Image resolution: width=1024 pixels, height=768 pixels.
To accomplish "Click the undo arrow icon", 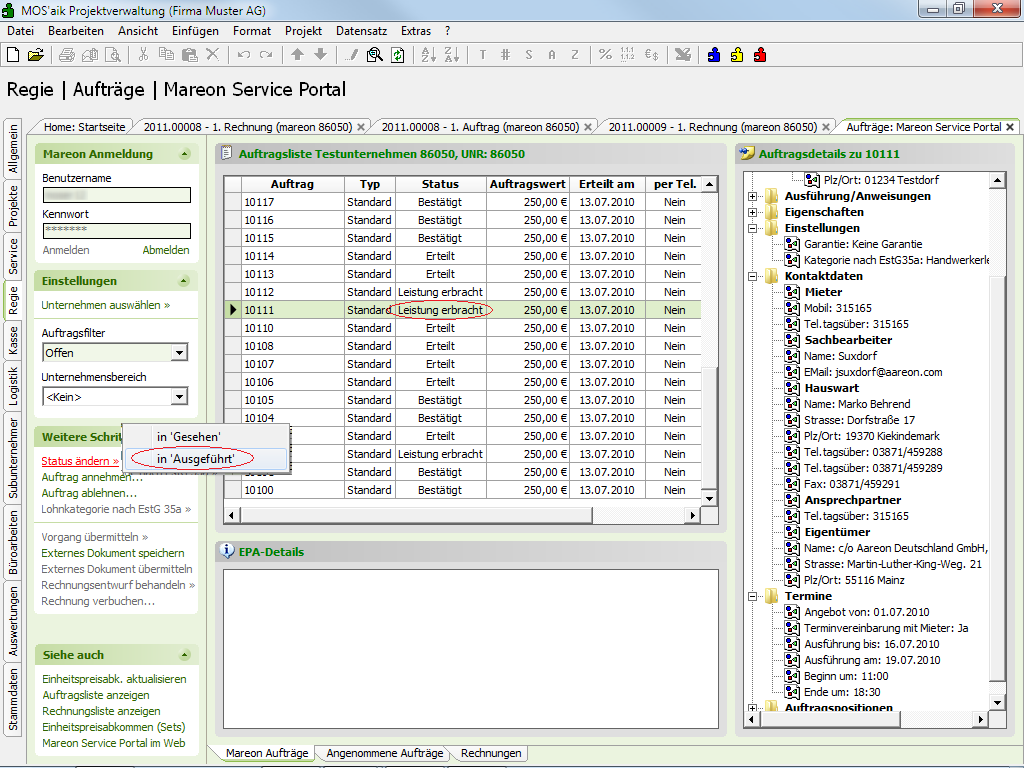I will pyautogui.click(x=244, y=55).
